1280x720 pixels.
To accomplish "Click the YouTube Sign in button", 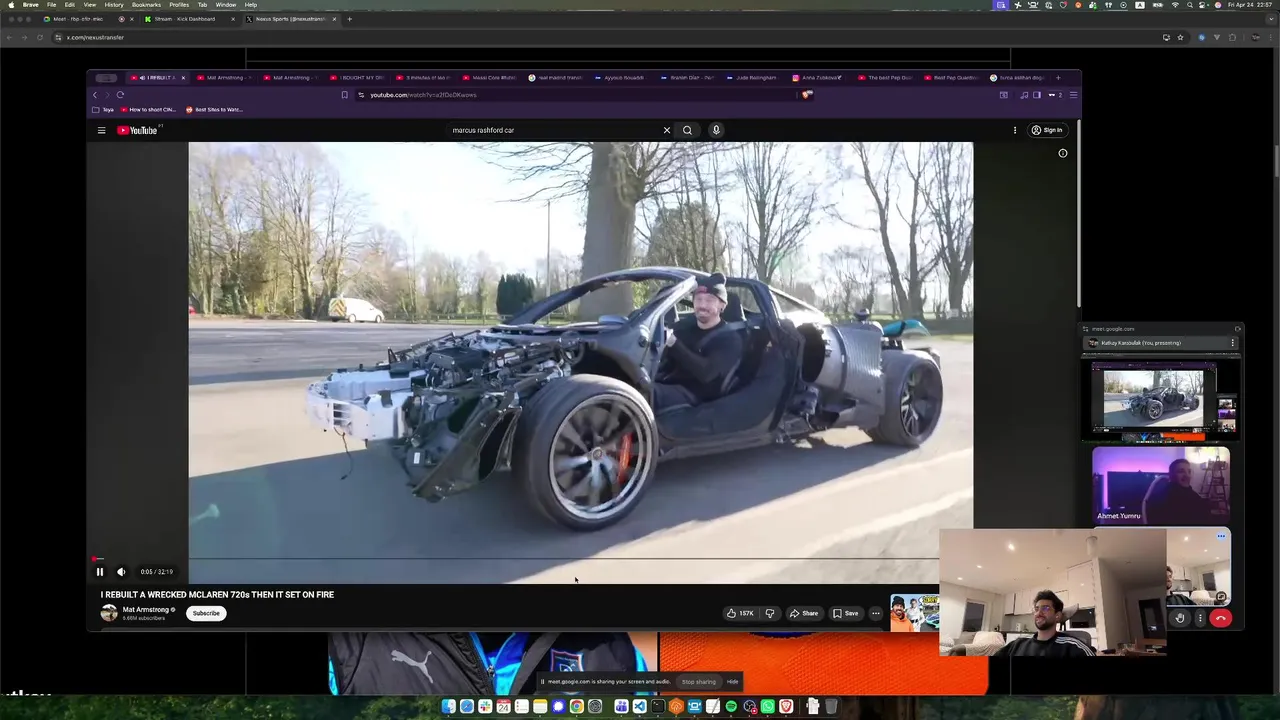I will 1047,130.
